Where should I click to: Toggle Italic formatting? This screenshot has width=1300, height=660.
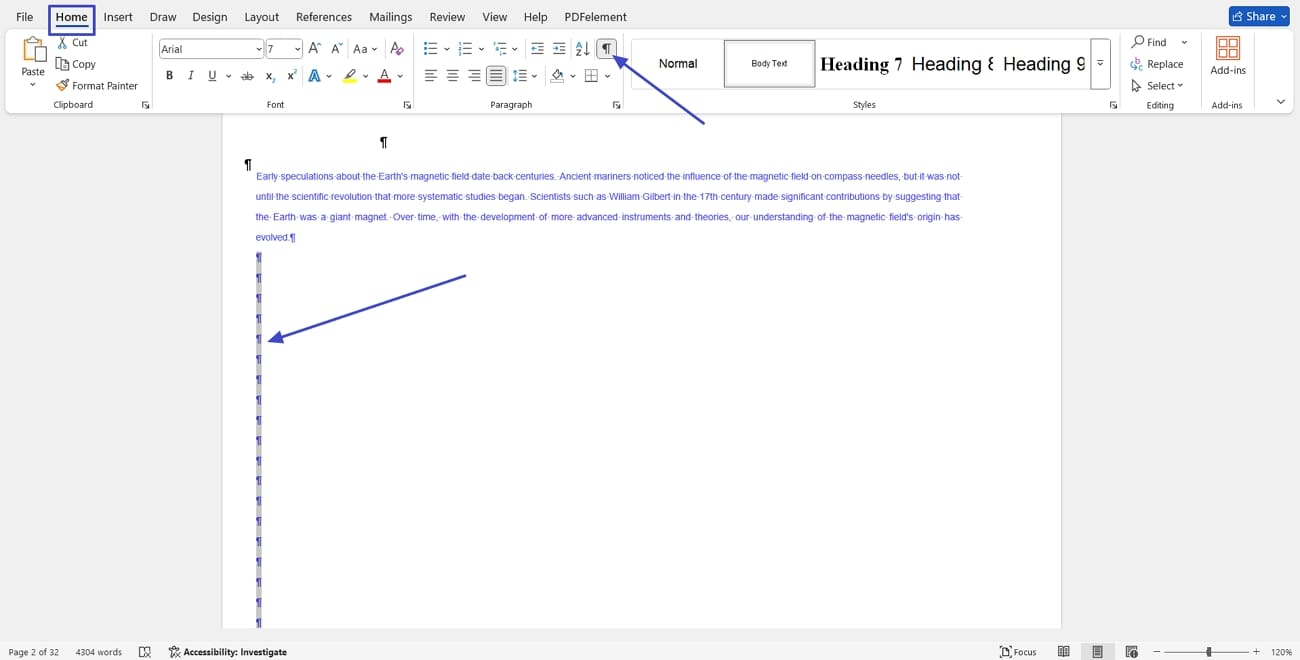190,75
